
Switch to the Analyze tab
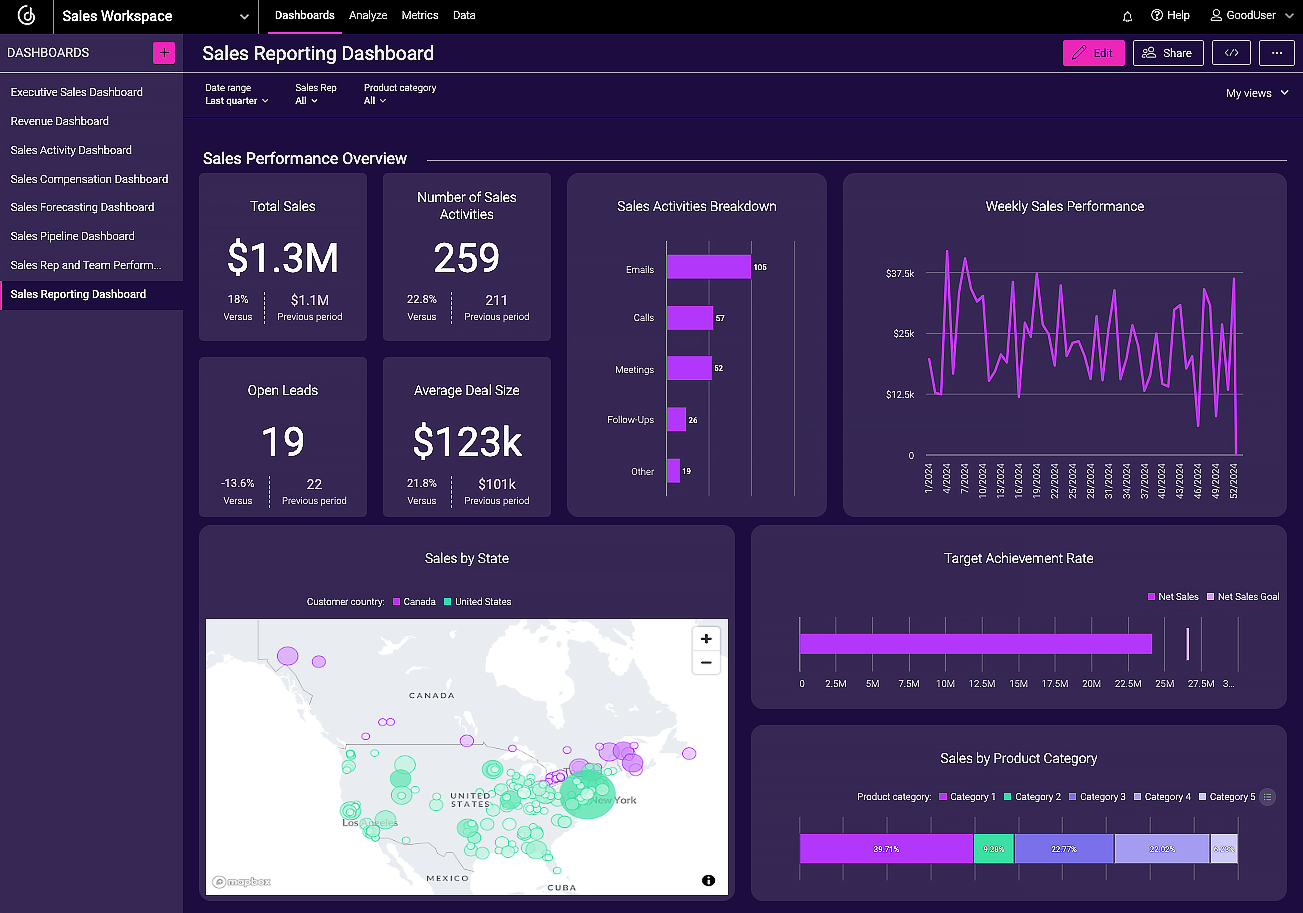tap(368, 15)
